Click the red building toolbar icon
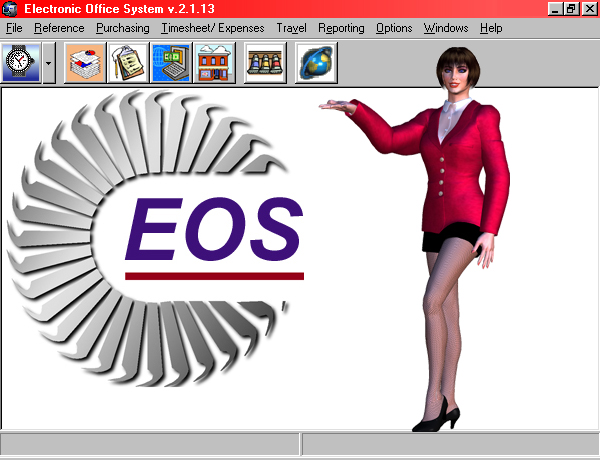Image resolution: width=600 pixels, height=460 pixels. (215, 63)
